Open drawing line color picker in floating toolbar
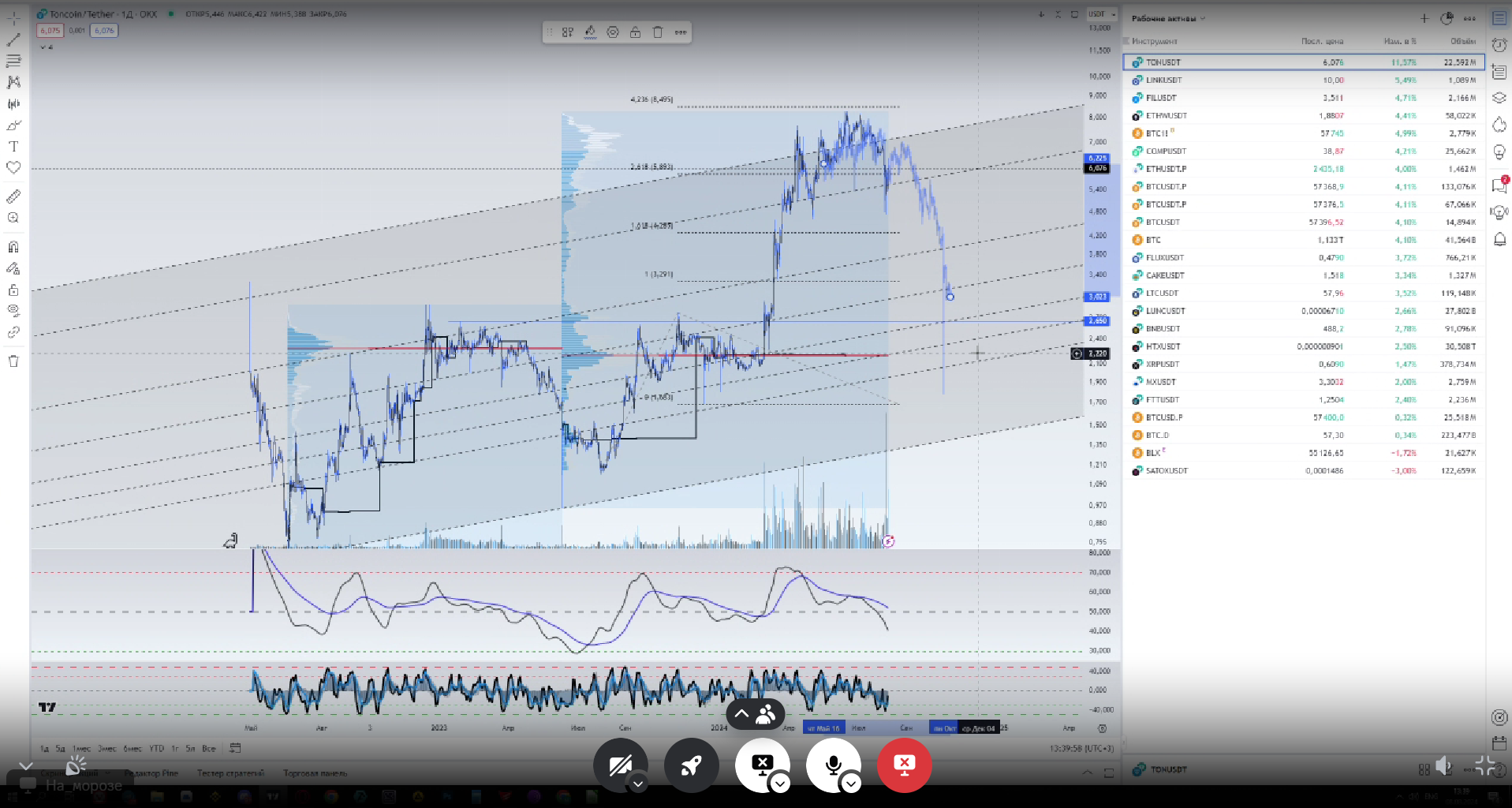The width and height of the screenshot is (1512, 808). point(590,32)
